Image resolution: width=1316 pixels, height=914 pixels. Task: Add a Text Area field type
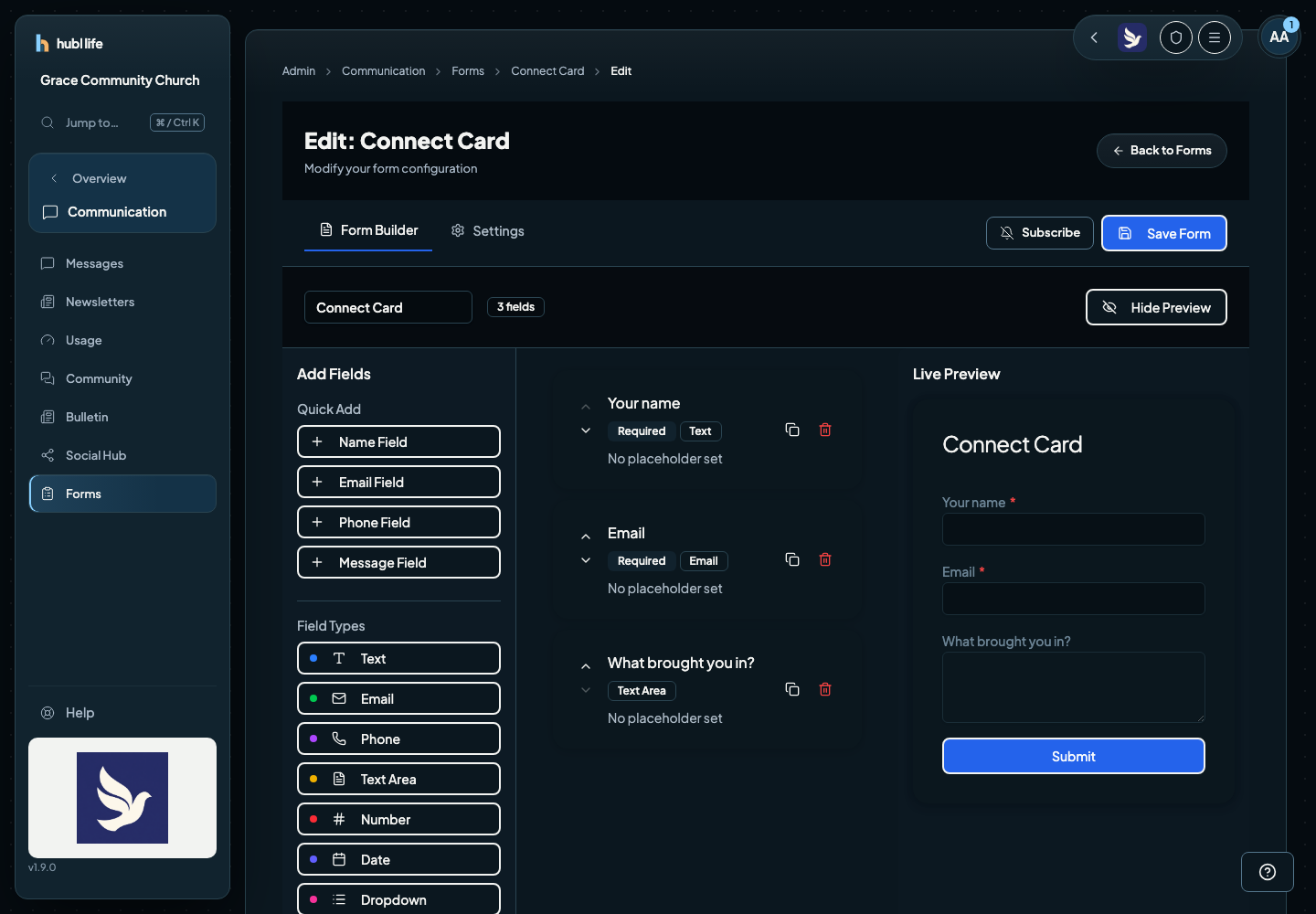coord(398,779)
